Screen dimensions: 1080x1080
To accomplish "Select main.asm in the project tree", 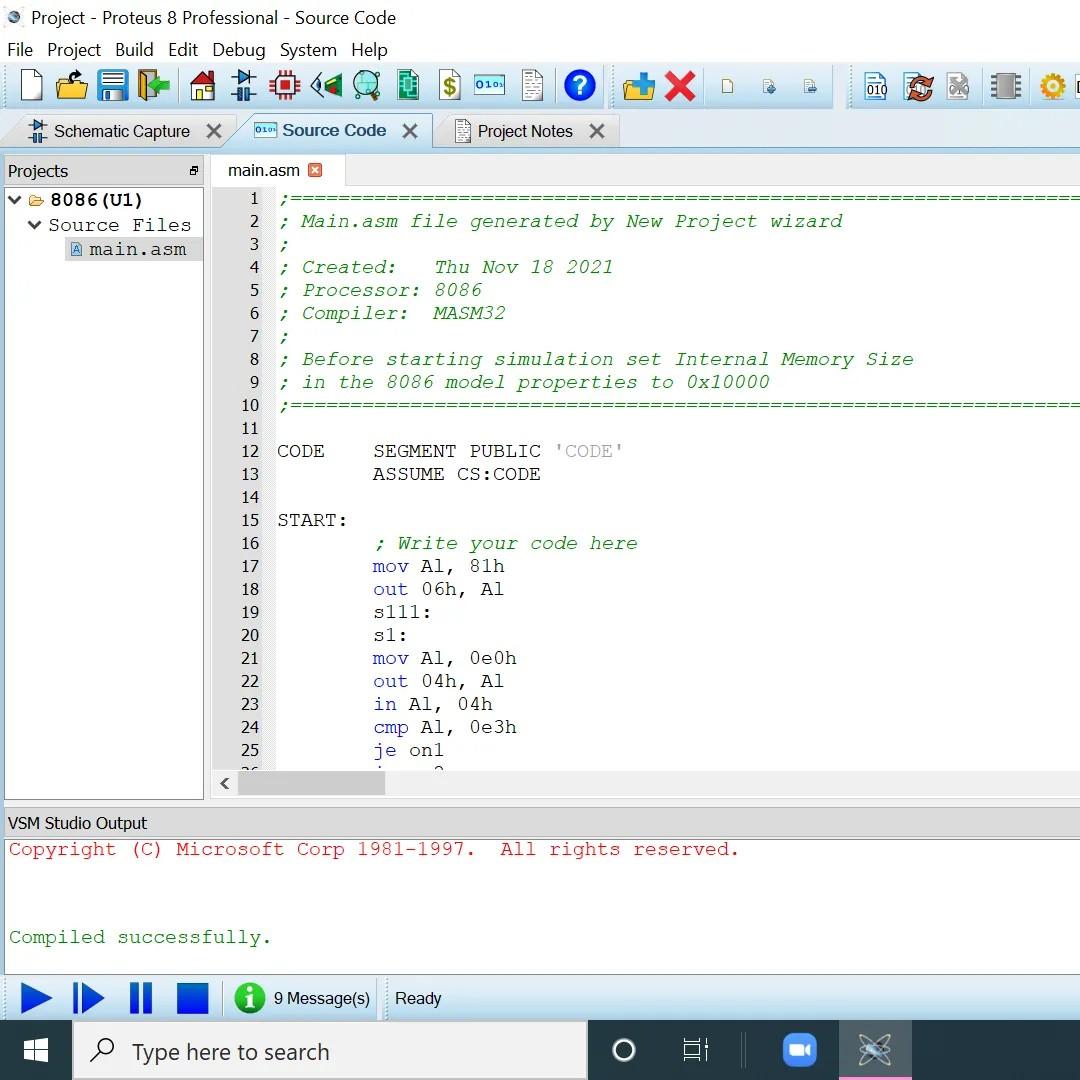I will click(137, 249).
